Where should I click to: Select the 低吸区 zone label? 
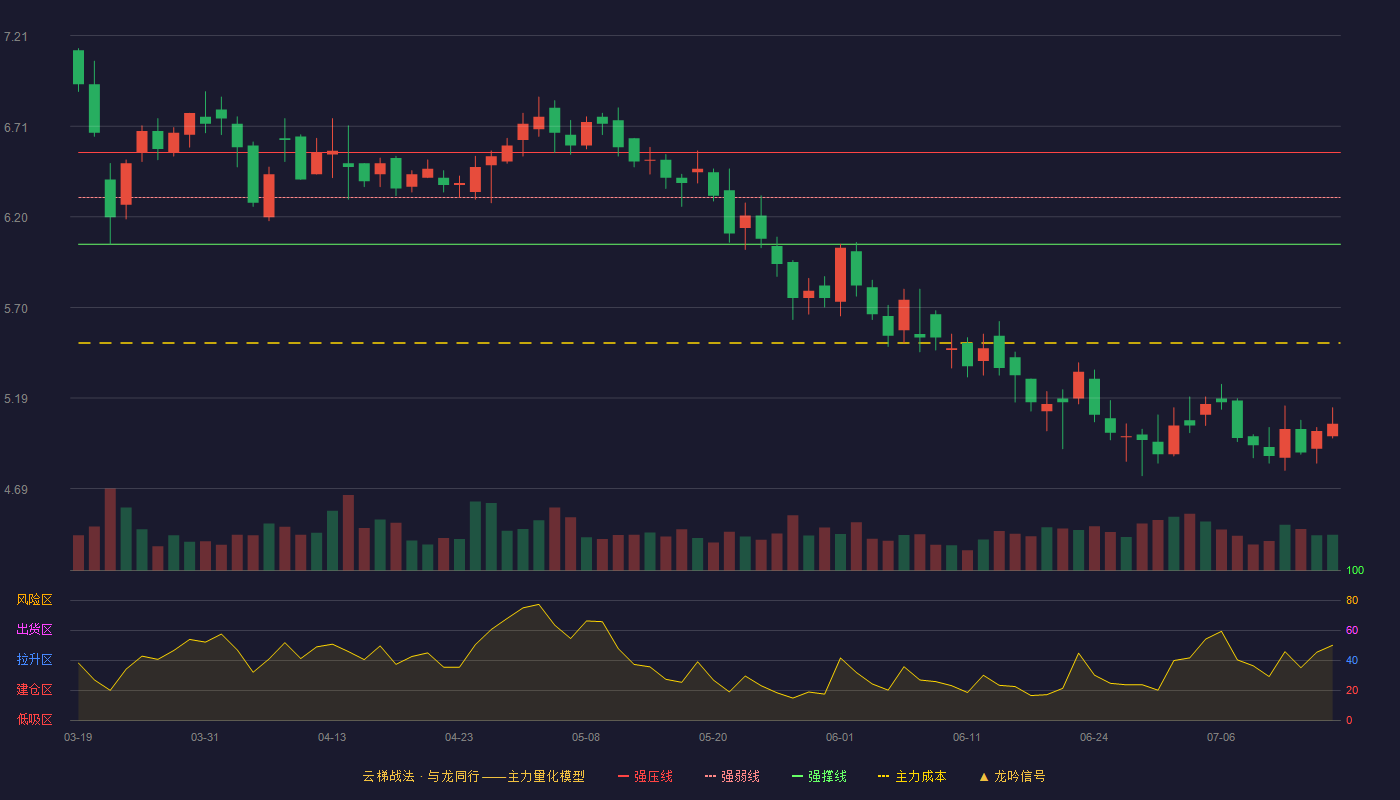34,719
